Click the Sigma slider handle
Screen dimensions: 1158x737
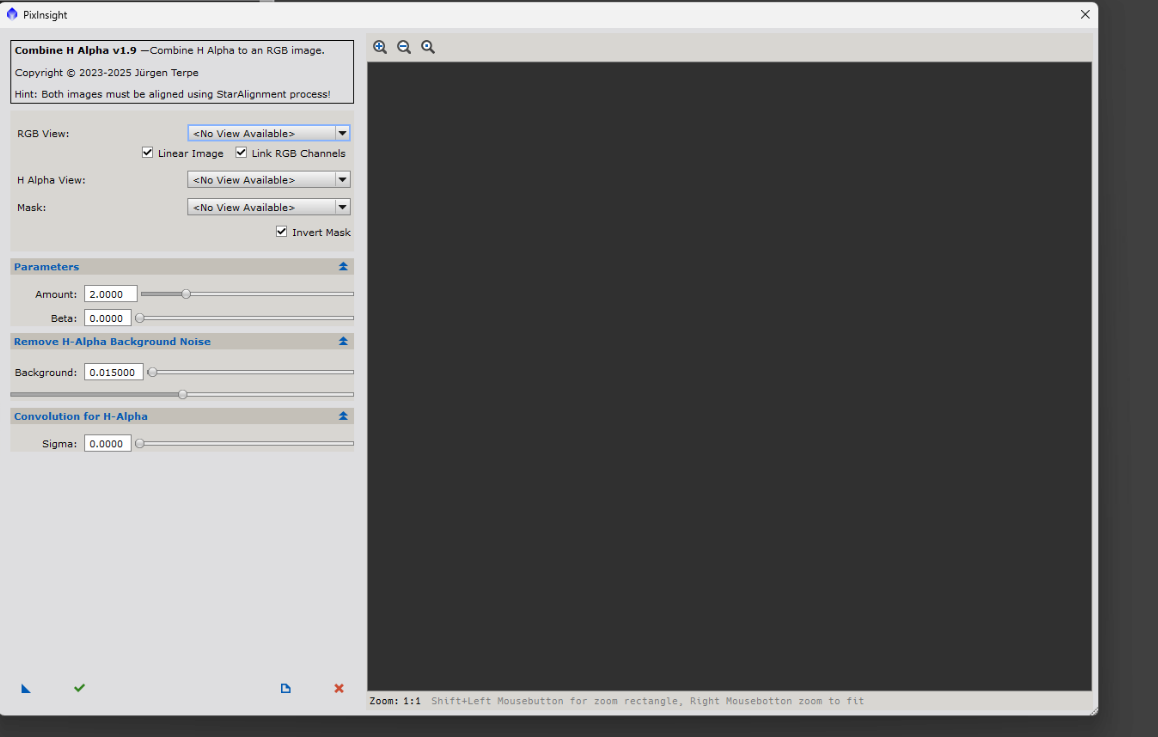pos(140,444)
